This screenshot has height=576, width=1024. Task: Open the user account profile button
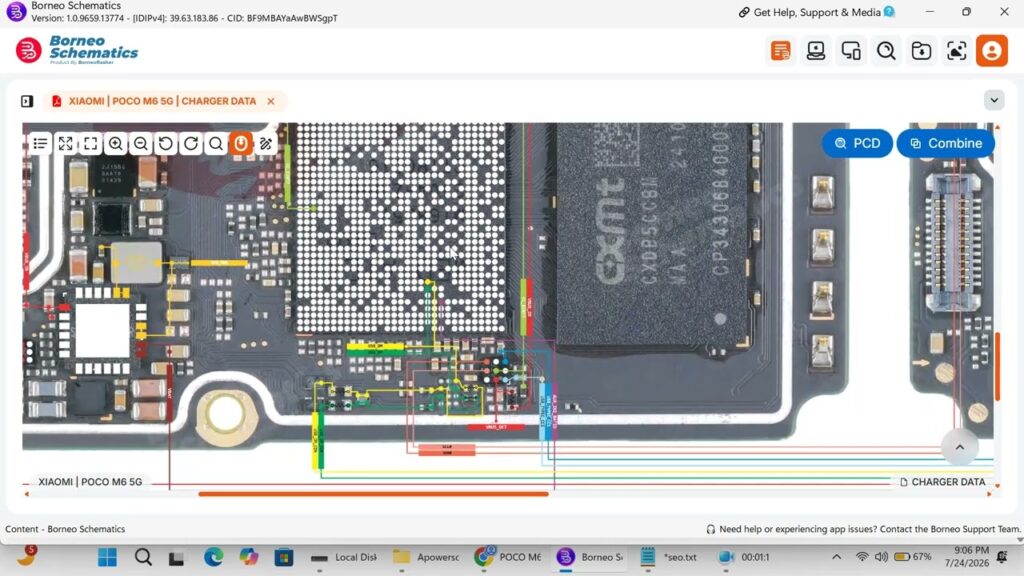[x=992, y=51]
